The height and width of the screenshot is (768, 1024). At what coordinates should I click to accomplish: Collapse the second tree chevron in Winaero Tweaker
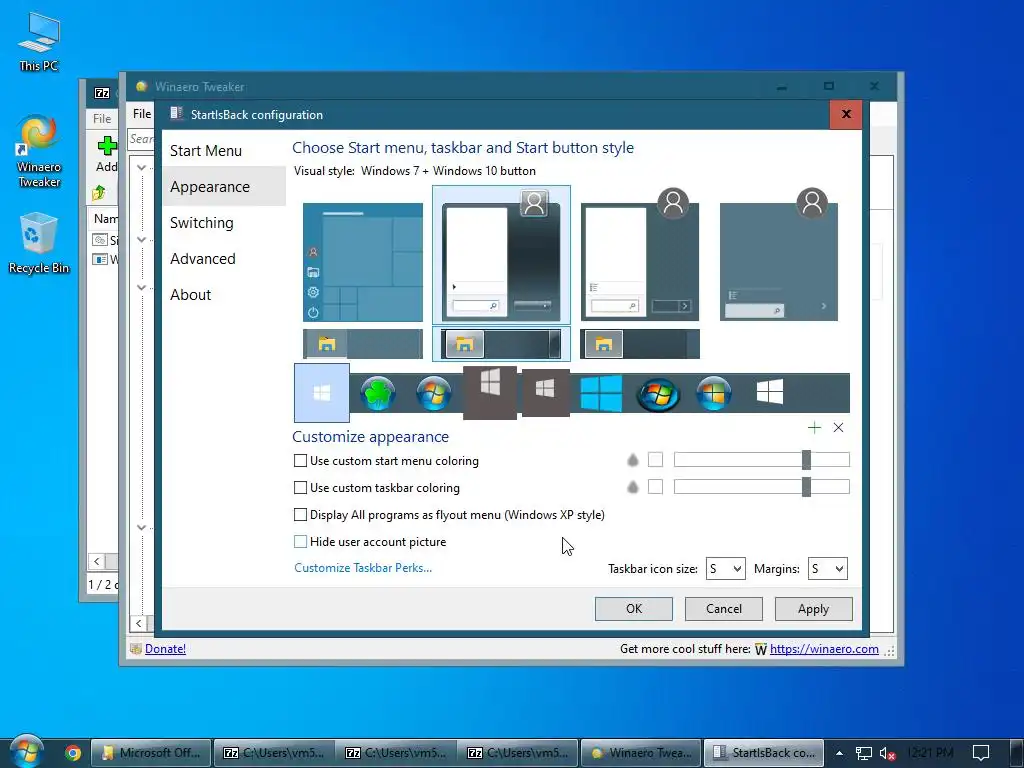tap(141, 240)
